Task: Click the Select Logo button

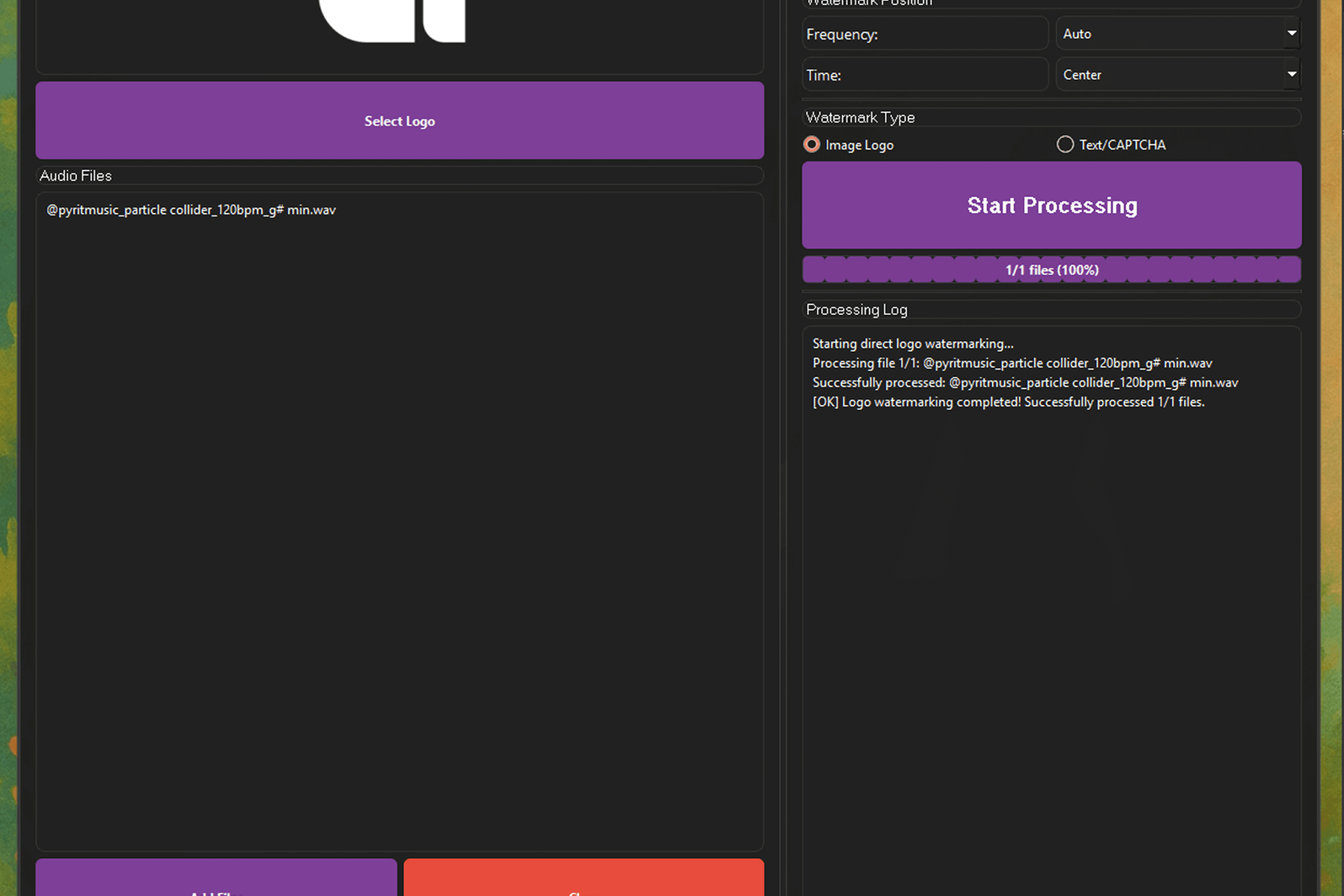Action: [x=399, y=120]
